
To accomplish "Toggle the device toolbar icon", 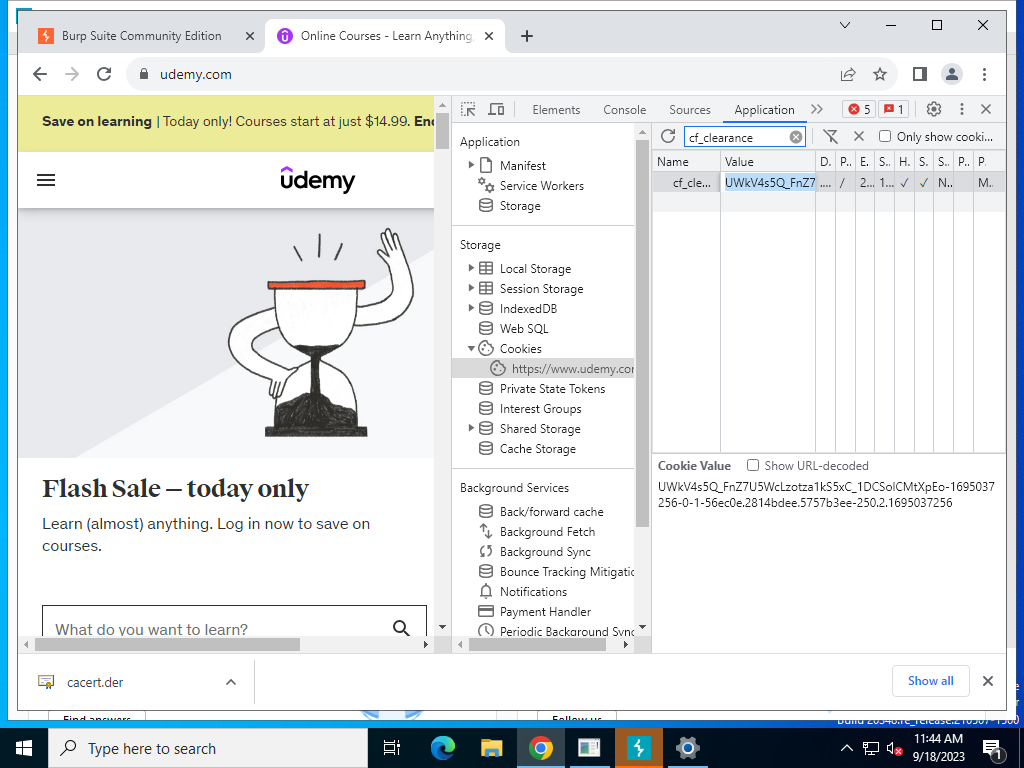I will click(496, 109).
